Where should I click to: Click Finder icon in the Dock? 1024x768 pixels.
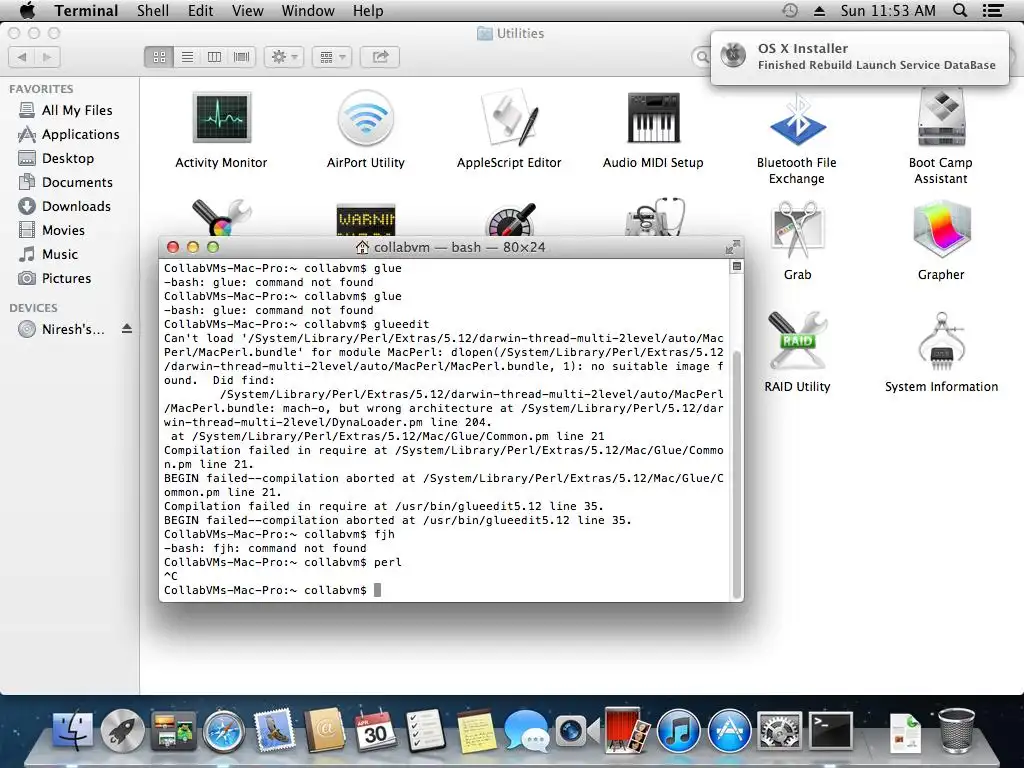tap(72, 730)
